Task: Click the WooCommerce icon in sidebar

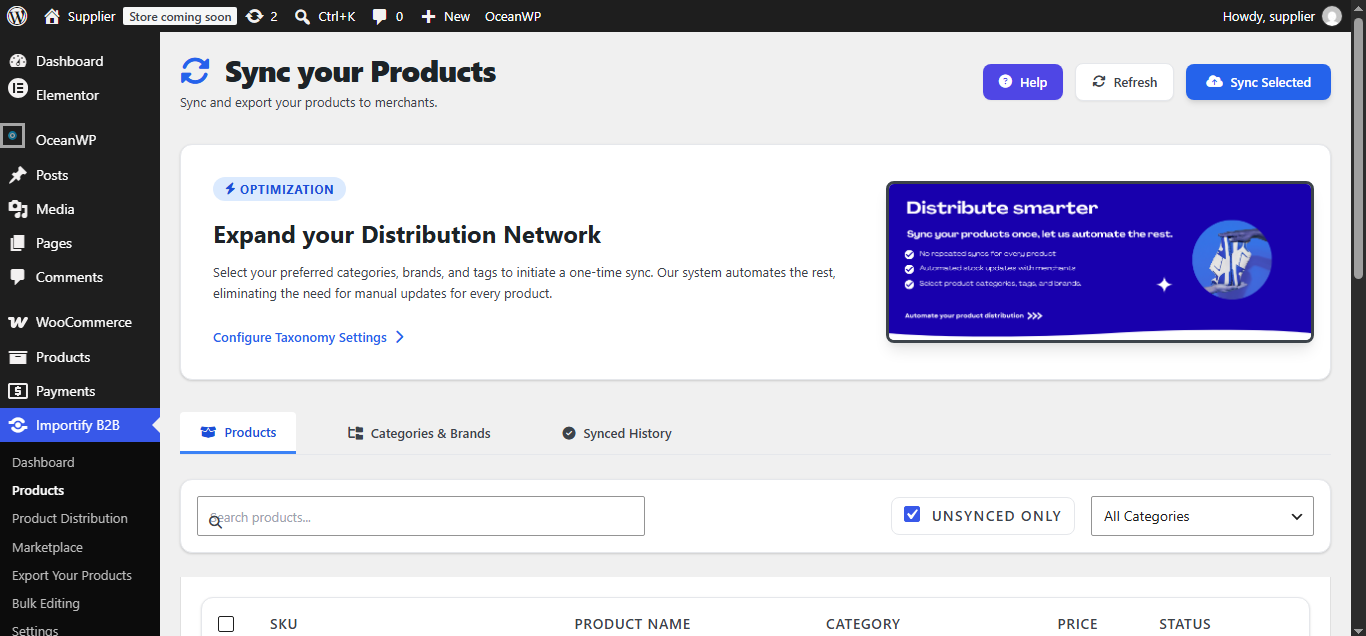Action: tap(17, 322)
